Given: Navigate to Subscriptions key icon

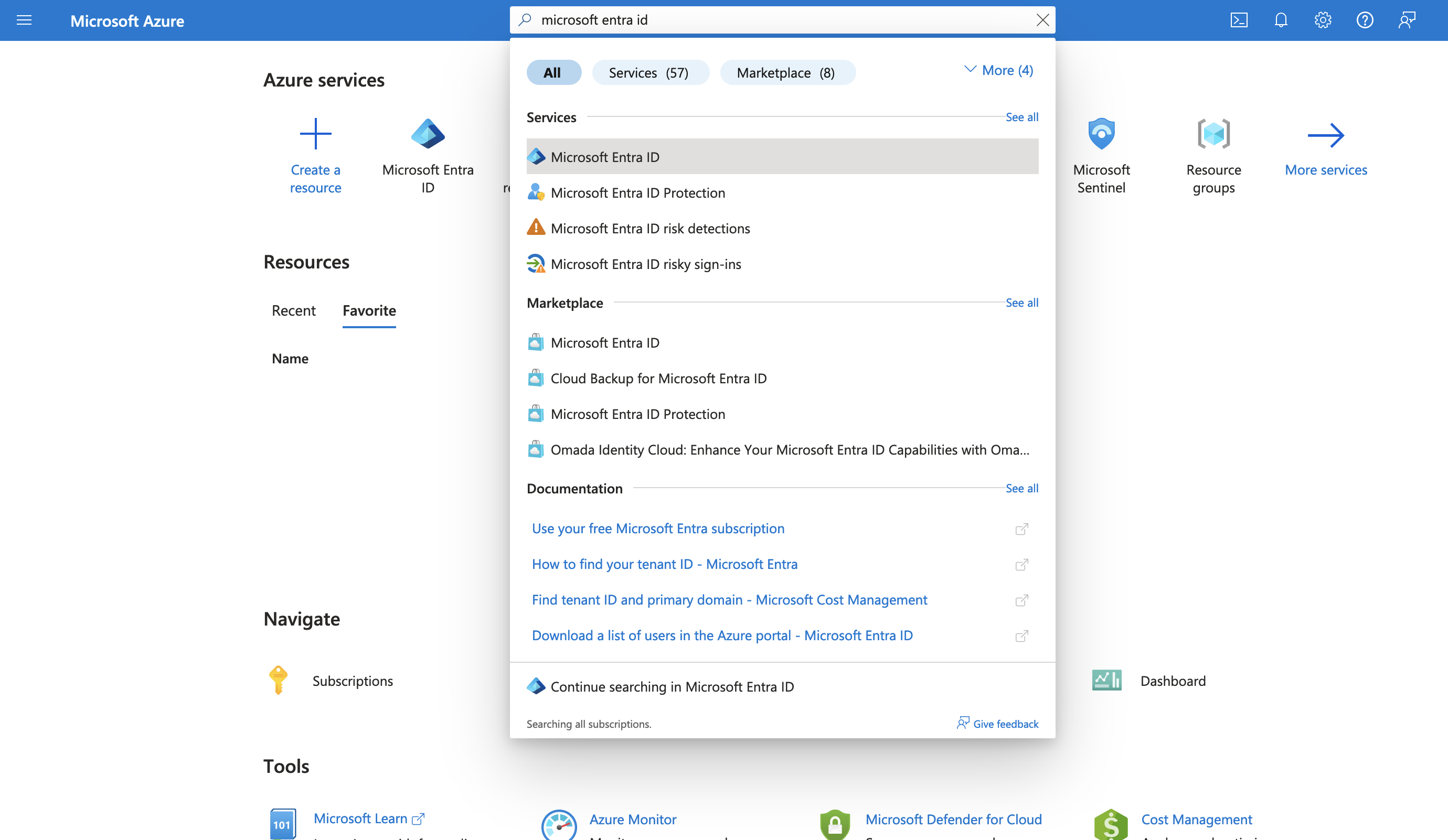Looking at the screenshot, I should 278,681.
